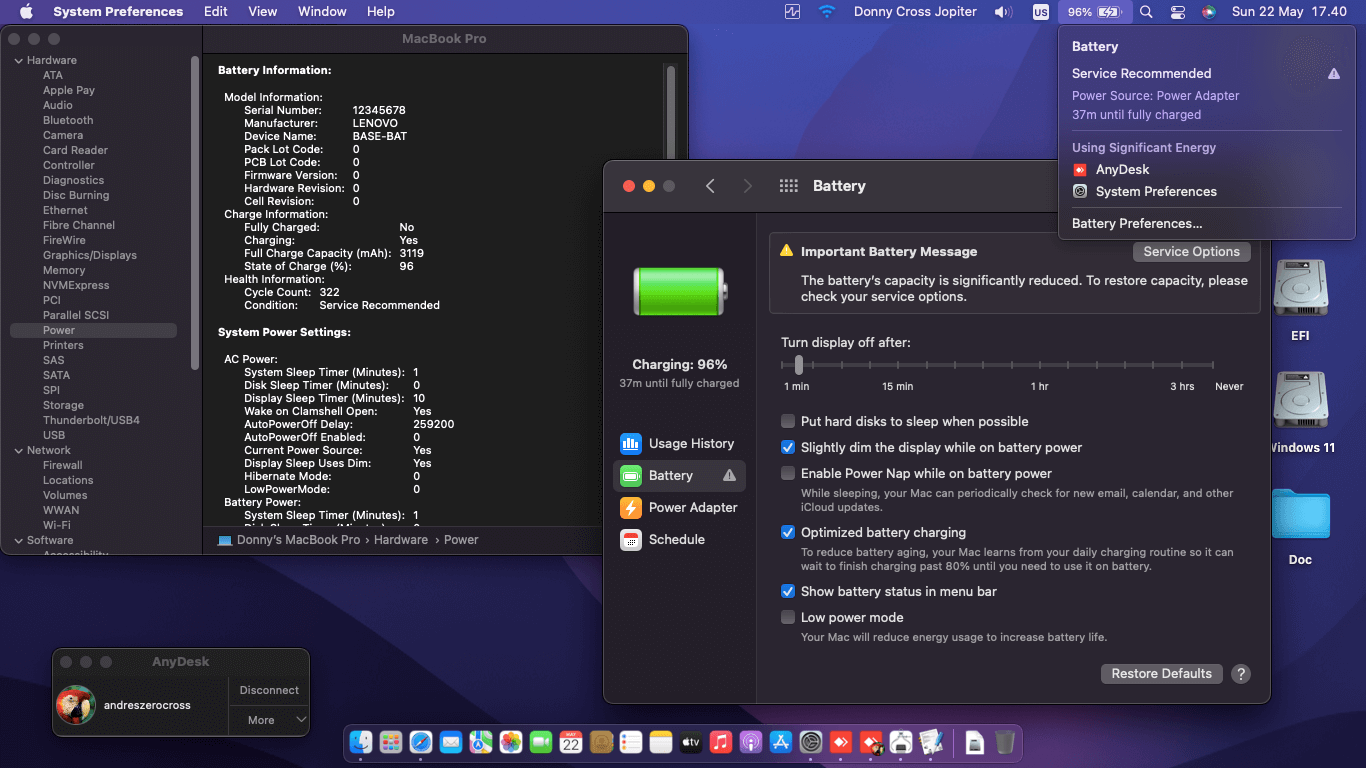Switch to the Power Adapter pane
The image size is (1366, 768).
[x=679, y=508]
